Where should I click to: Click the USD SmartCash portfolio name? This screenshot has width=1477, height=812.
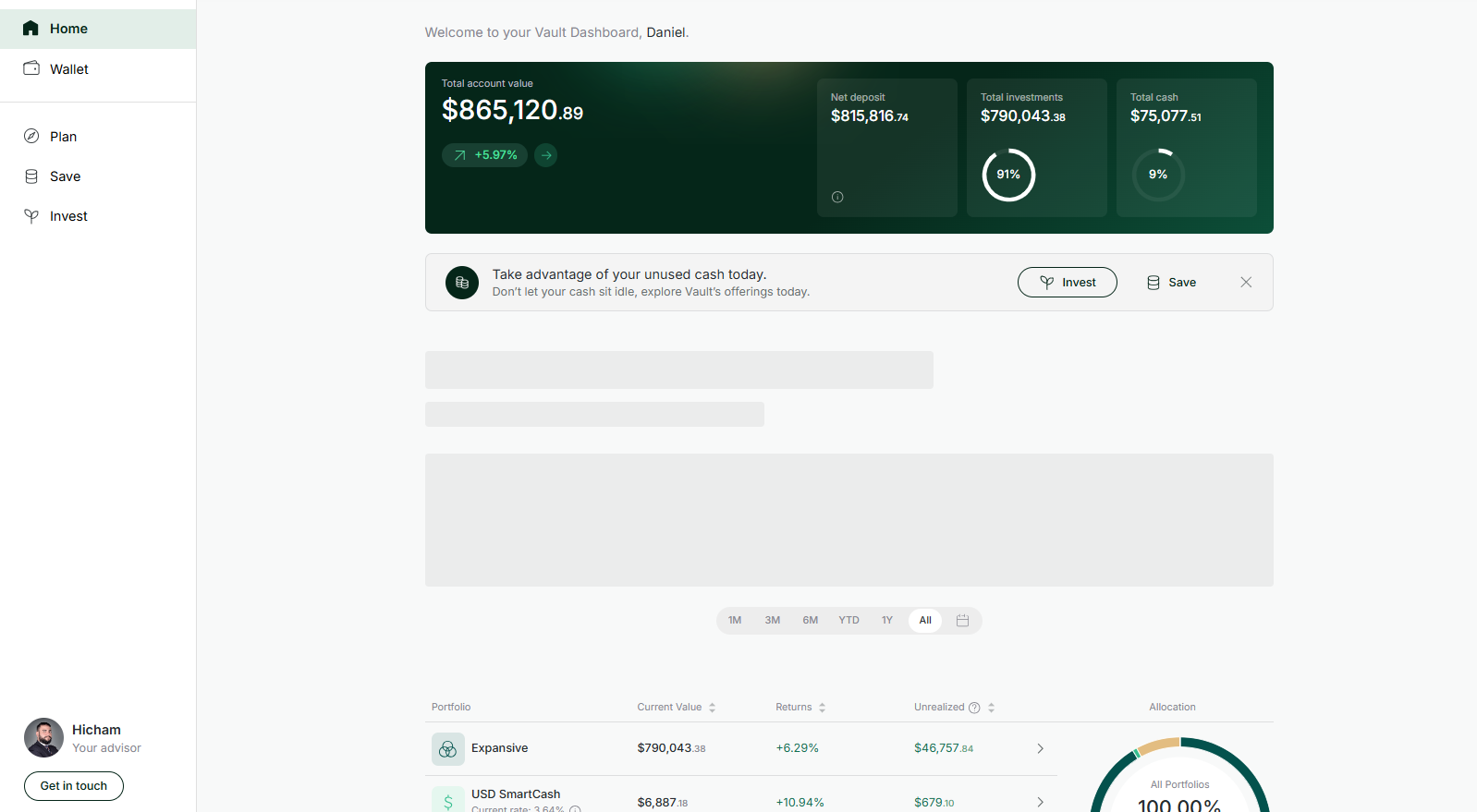pyautogui.click(x=516, y=794)
